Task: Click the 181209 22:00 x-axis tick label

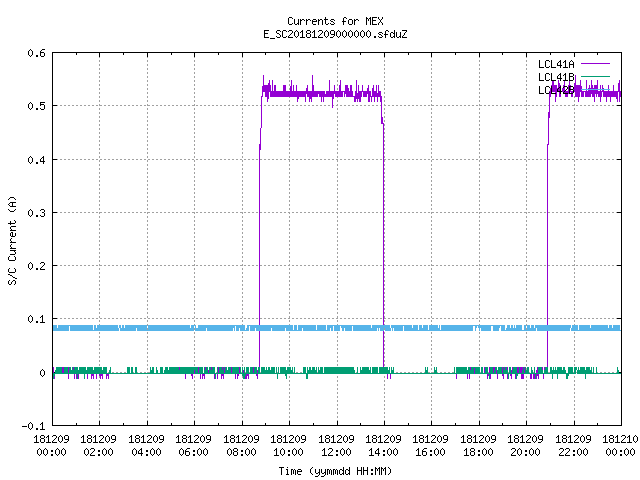Action: [x=573, y=446]
